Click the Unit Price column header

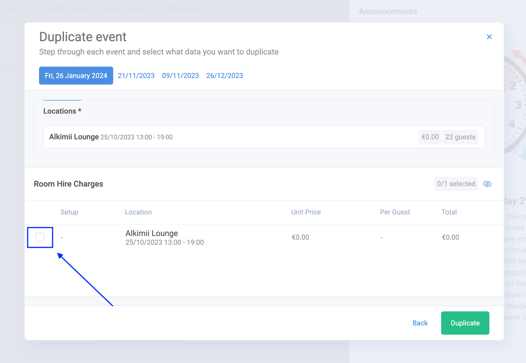[x=306, y=212]
